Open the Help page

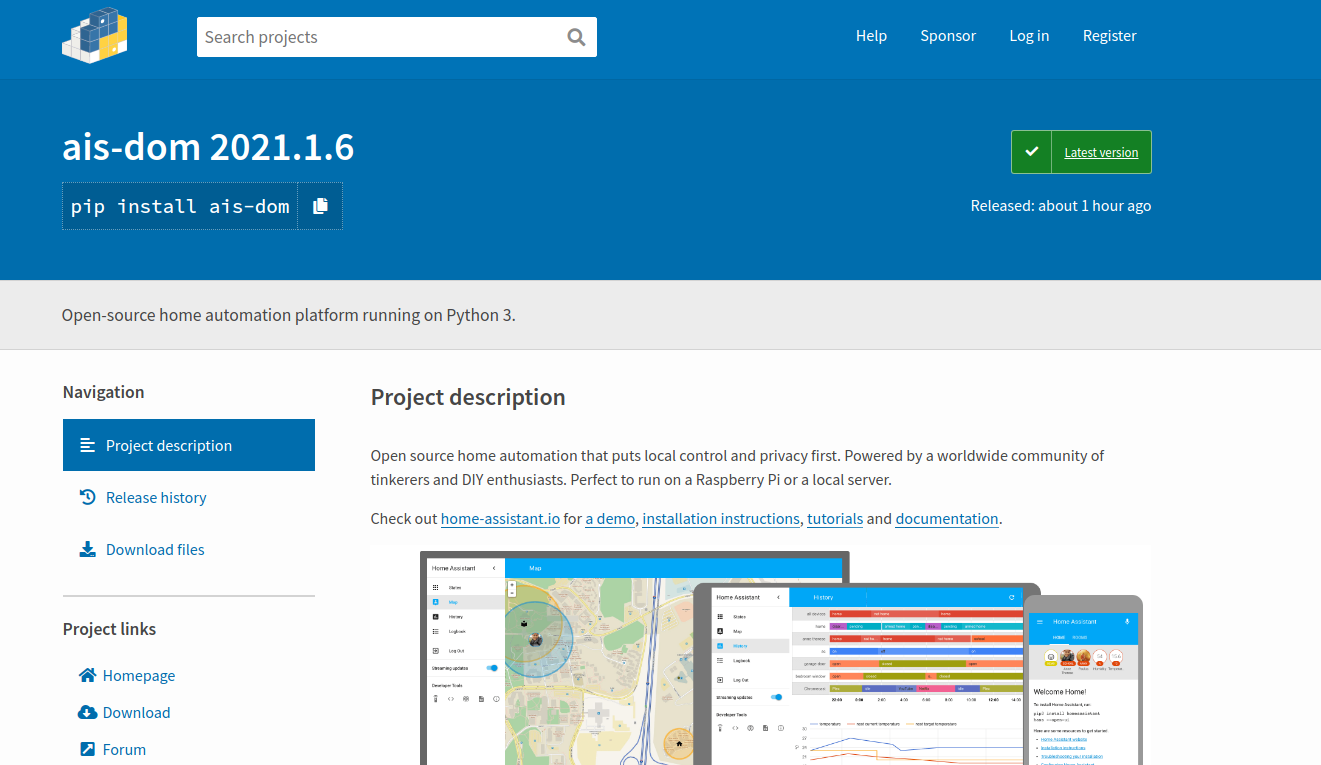(871, 36)
